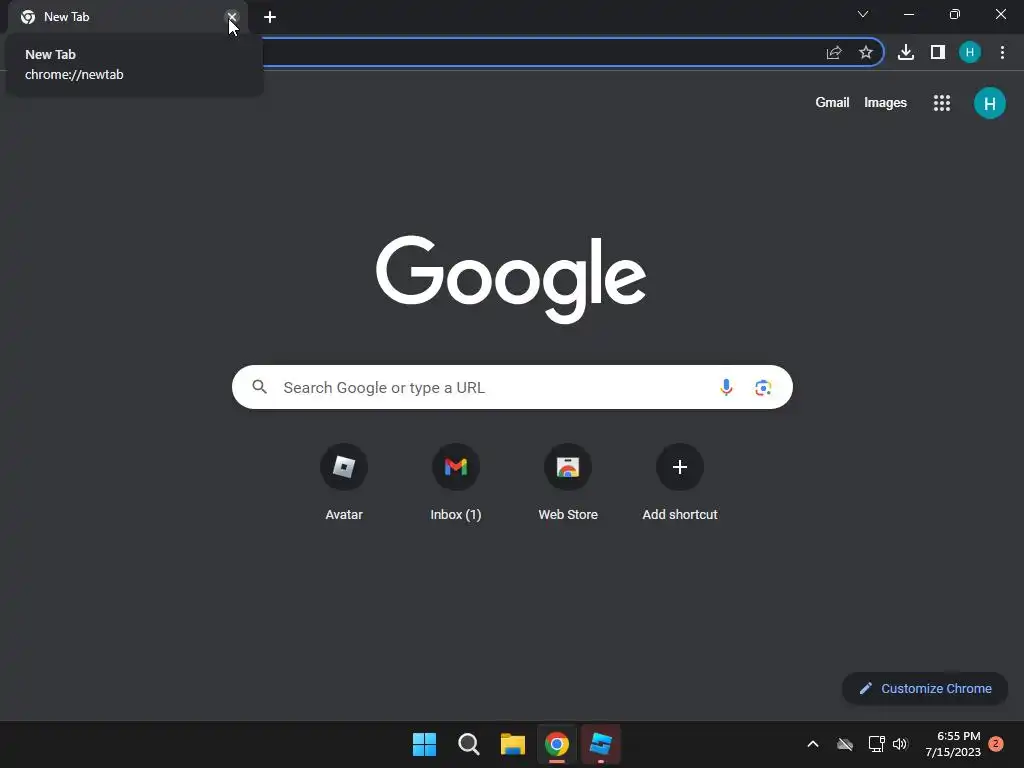Screen dimensions: 1024x768
Task: Open Windows taskbar search
Action: tap(468, 744)
